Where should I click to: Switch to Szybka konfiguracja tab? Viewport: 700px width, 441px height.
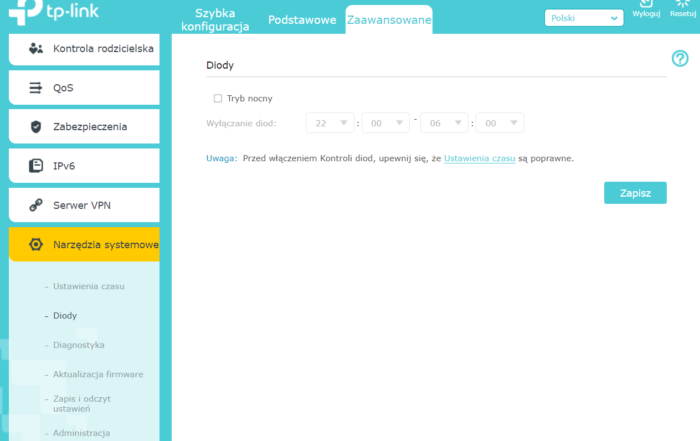(215, 20)
